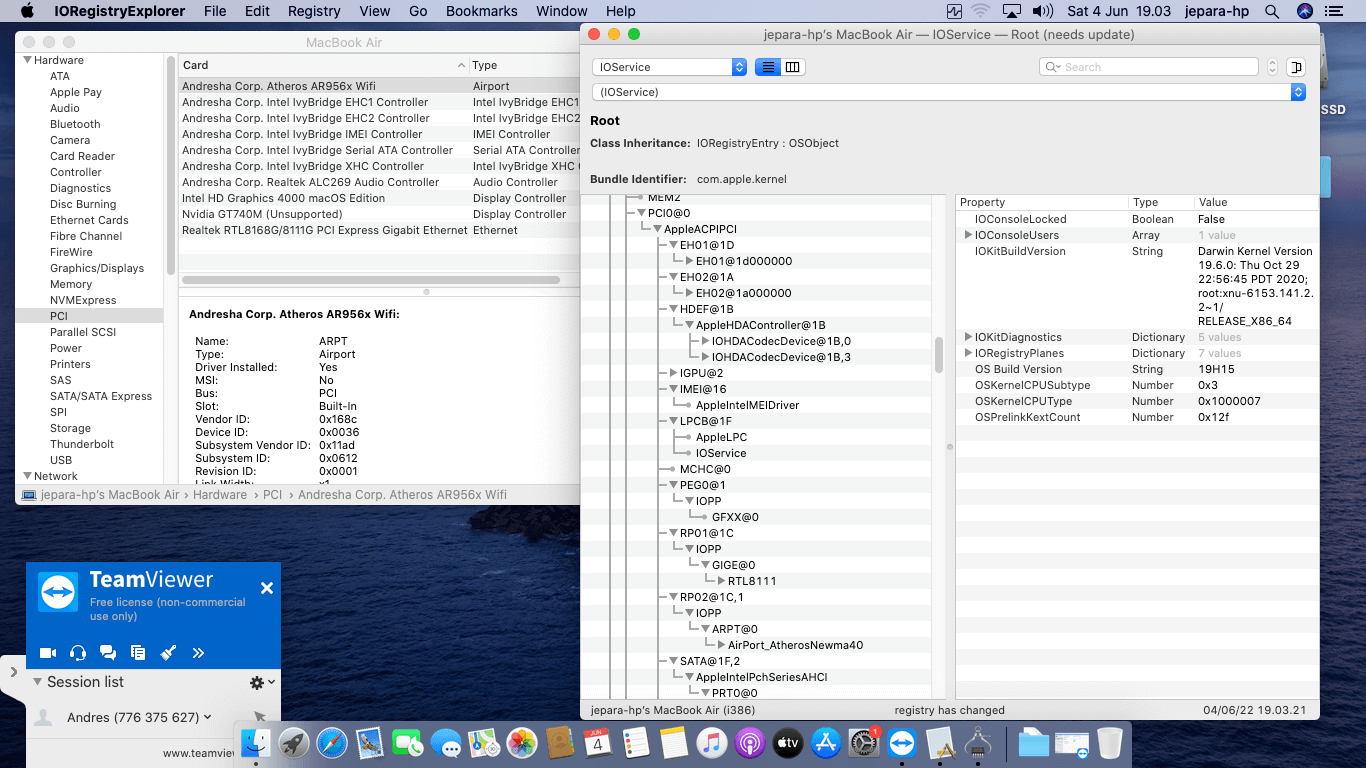
Task: Open TeamViewer whiteboard brush tool
Action: [168, 653]
